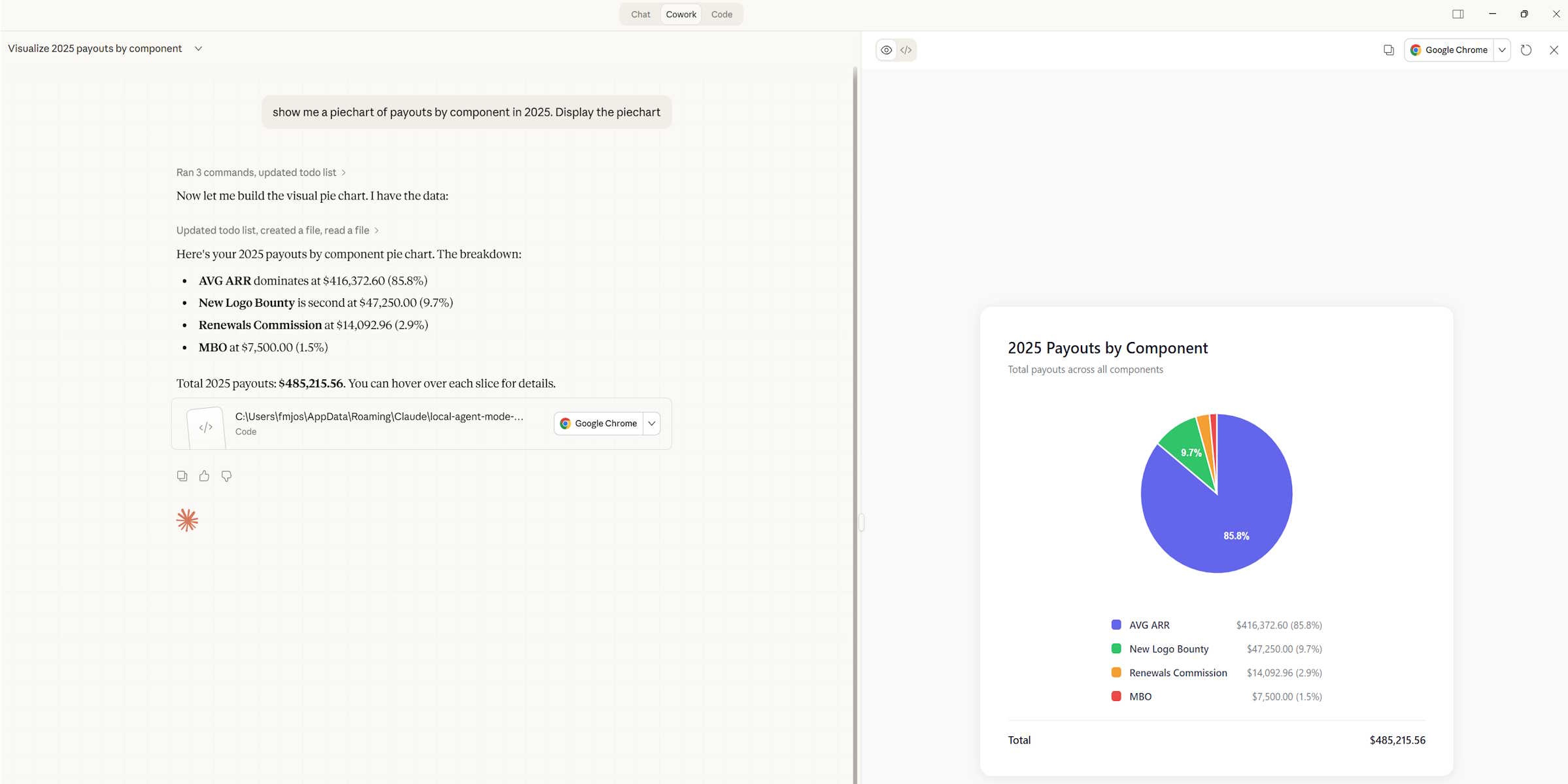
Task: Select the Cowork tab
Action: tap(681, 14)
